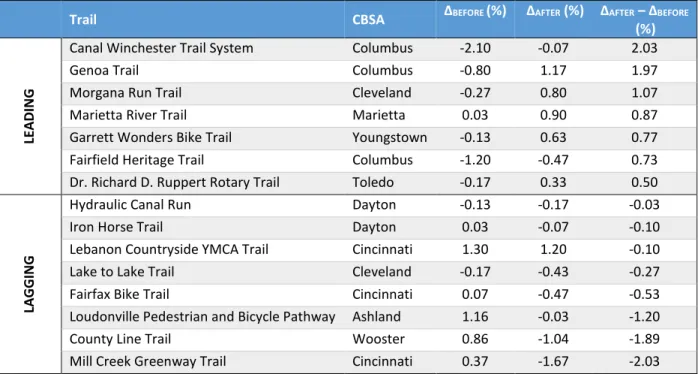The width and height of the screenshot is (698, 374).
Task: Select the Trail column header
Action: [x=83, y=20]
